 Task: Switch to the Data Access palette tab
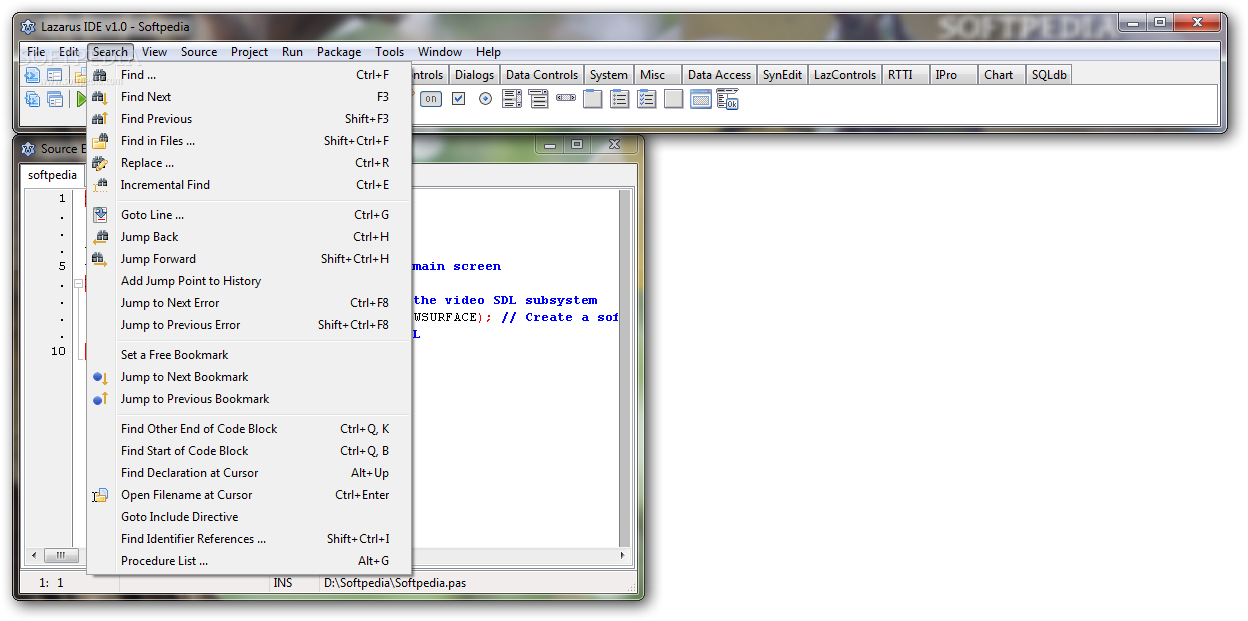click(719, 75)
